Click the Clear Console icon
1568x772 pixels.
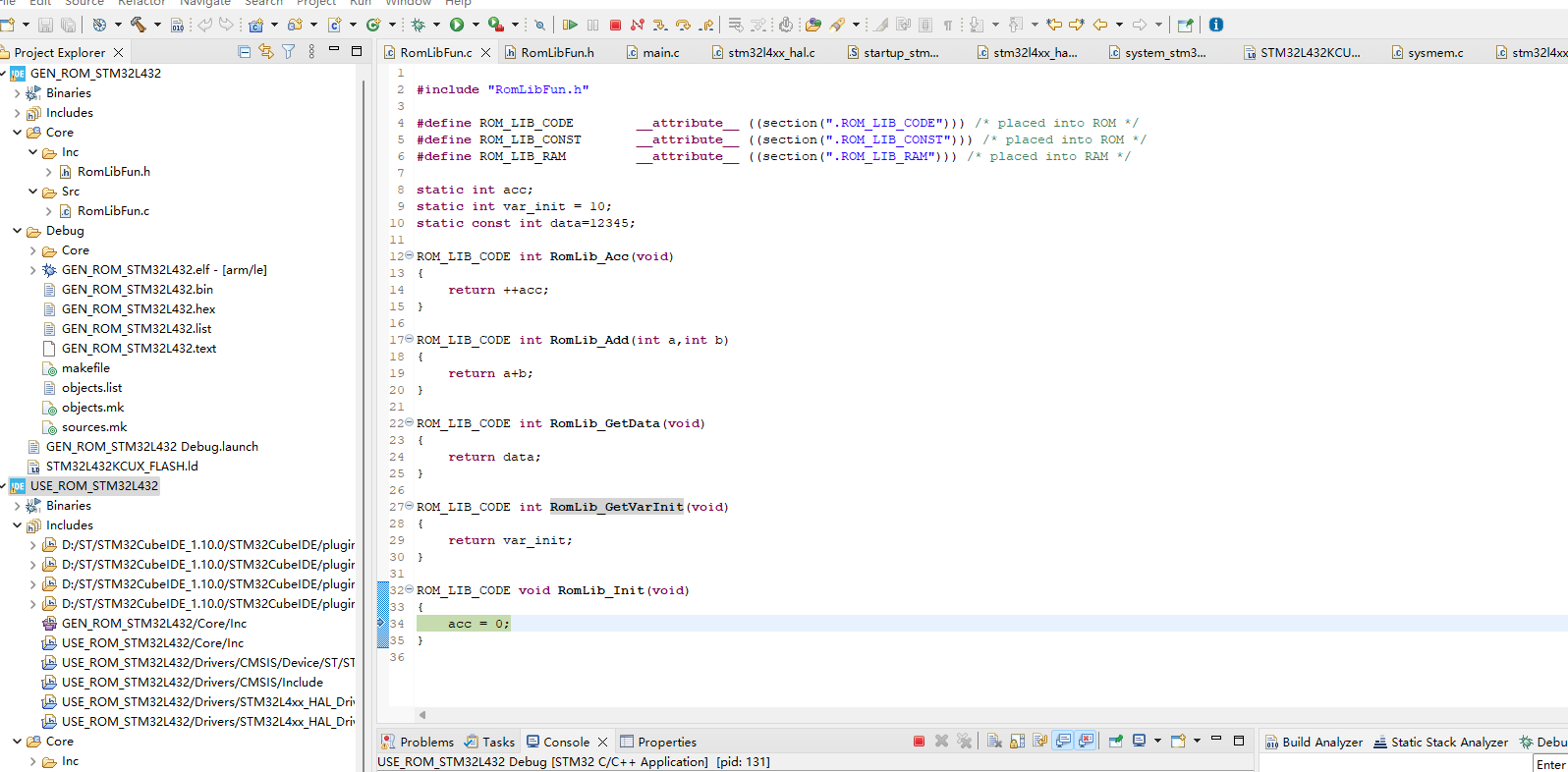click(994, 742)
